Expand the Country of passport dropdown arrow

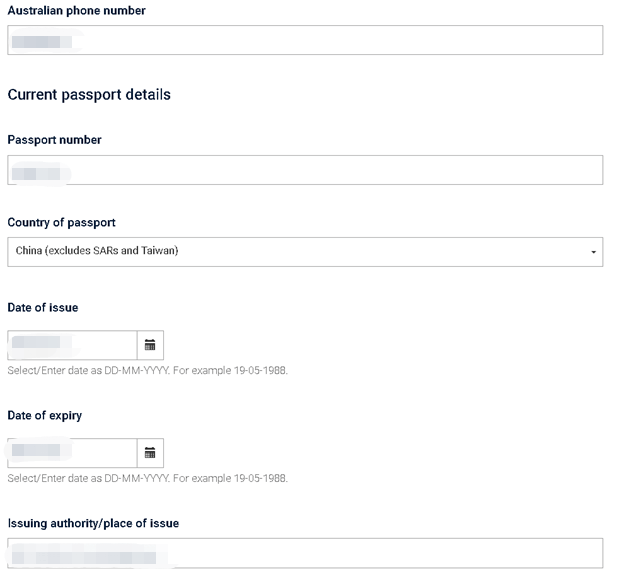[593, 252]
